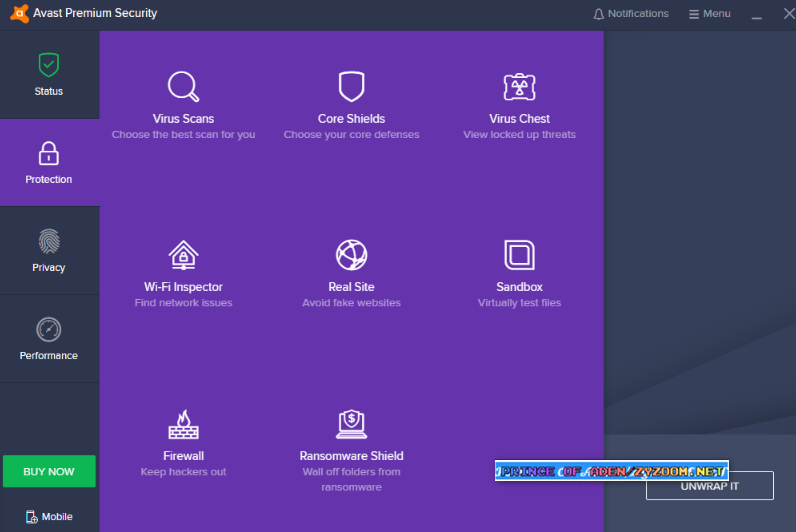
Task: Click the Firewall title text
Action: point(183,456)
